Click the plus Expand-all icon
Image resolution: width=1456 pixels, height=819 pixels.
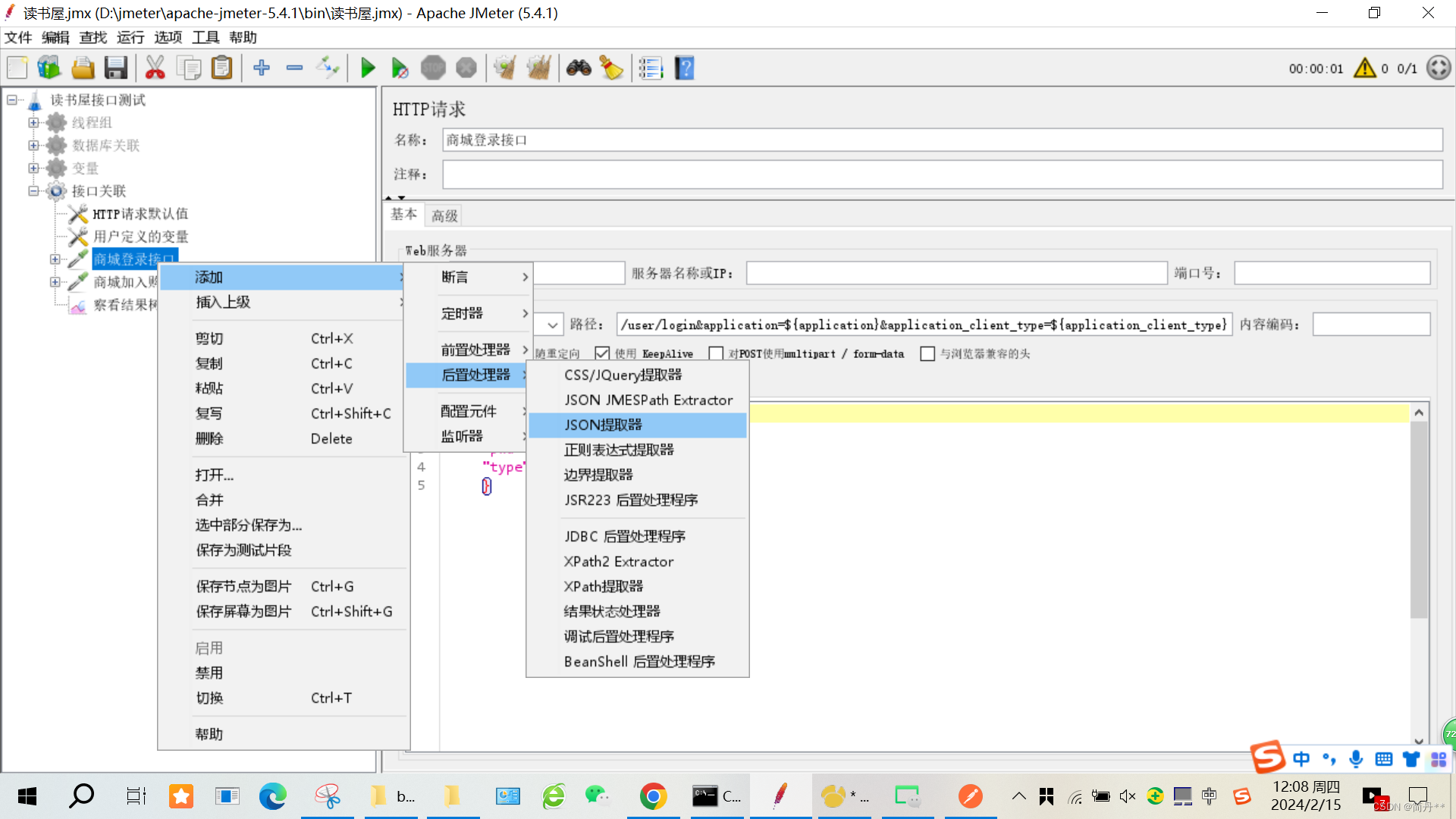262,68
